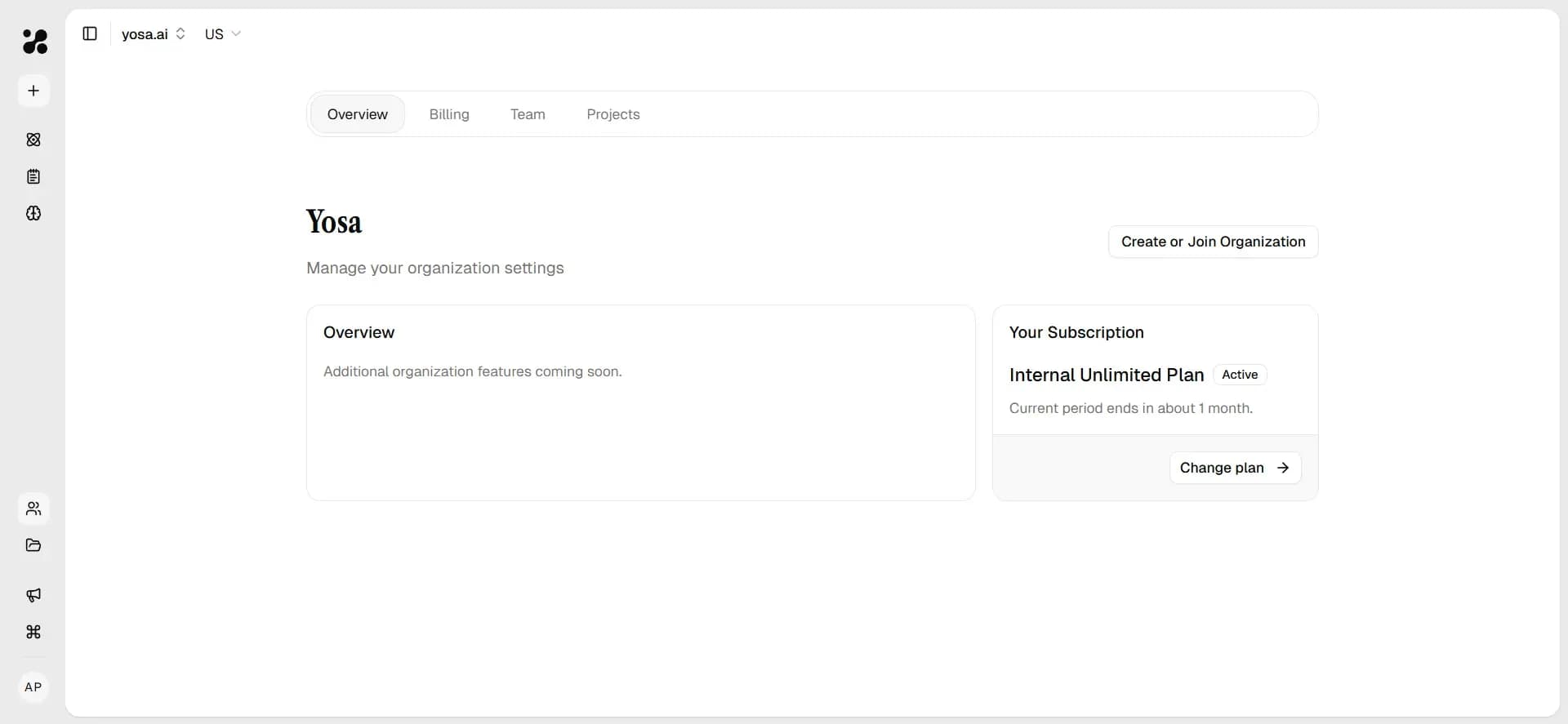The height and width of the screenshot is (724, 1568).
Task: Open the notepad icon in the sidebar
Action: (33, 176)
